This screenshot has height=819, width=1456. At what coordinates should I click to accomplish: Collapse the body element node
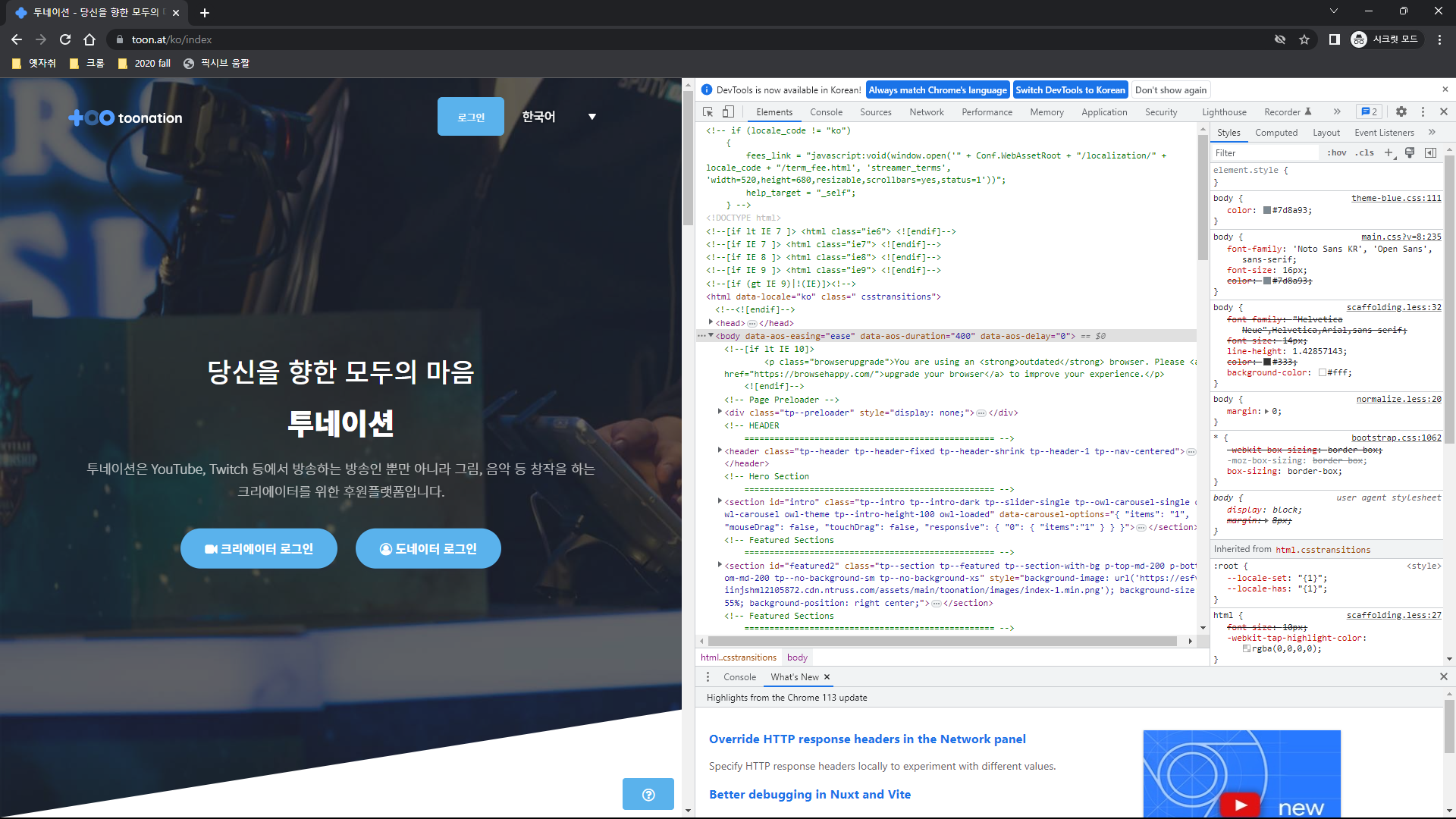click(711, 335)
